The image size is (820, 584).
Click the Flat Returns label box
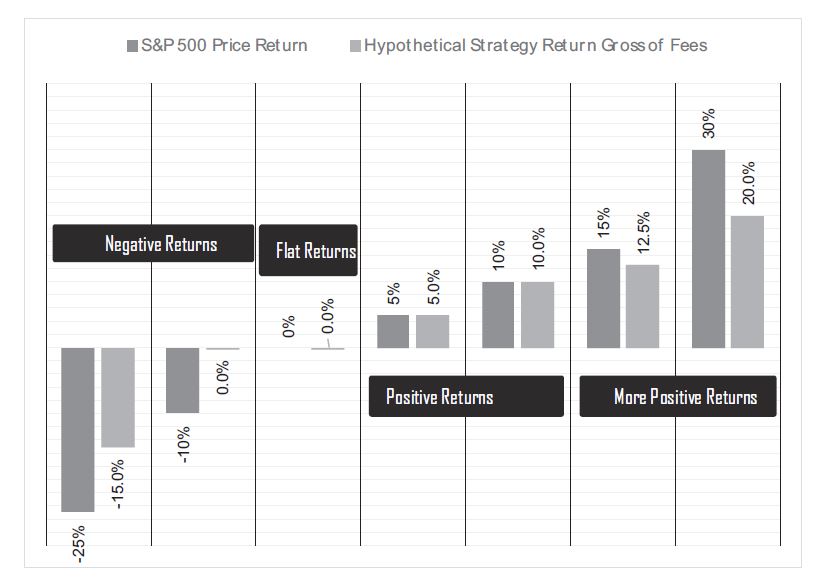tap(309, 250)
